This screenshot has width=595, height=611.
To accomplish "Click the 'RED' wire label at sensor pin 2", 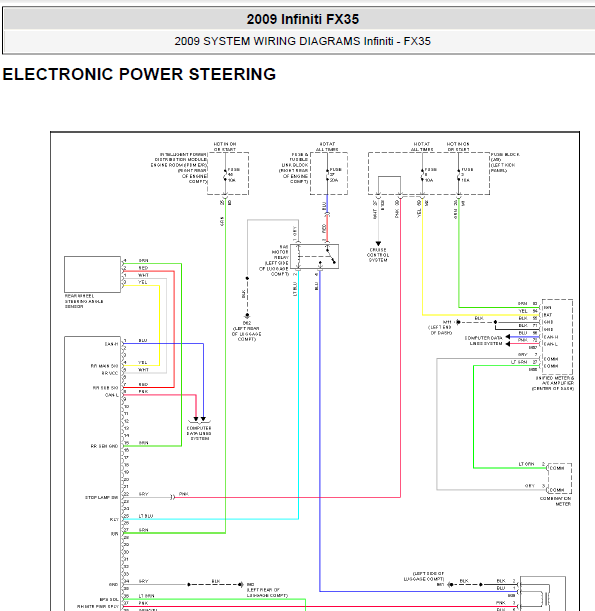I will (143, 268).
